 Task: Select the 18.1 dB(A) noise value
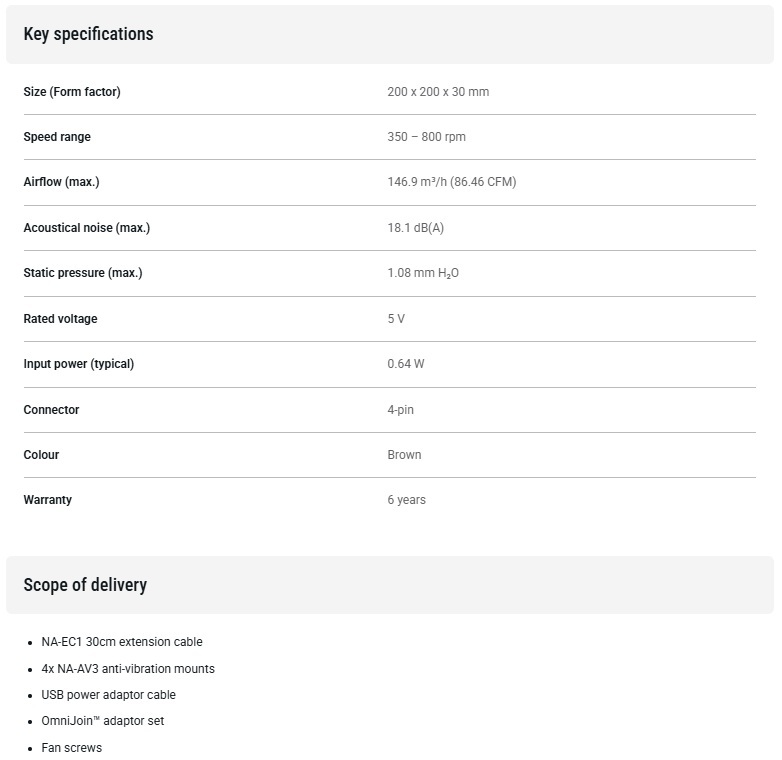[415, 227]
